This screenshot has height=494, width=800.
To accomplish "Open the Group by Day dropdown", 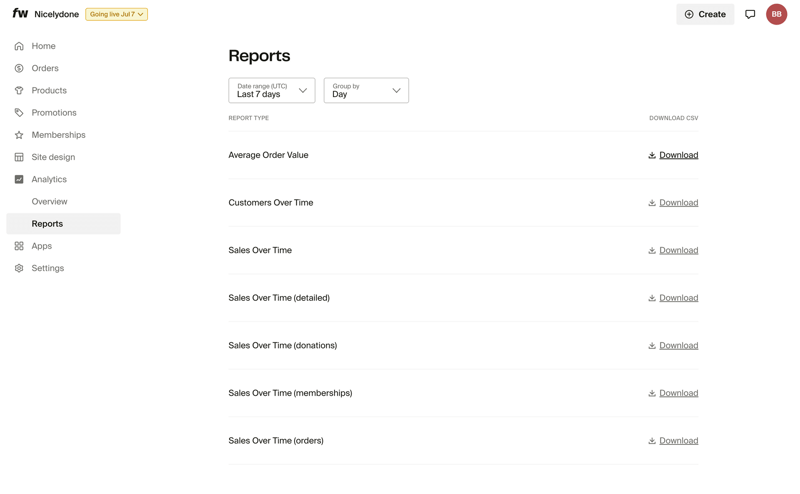I will click(x=366, y=90).
